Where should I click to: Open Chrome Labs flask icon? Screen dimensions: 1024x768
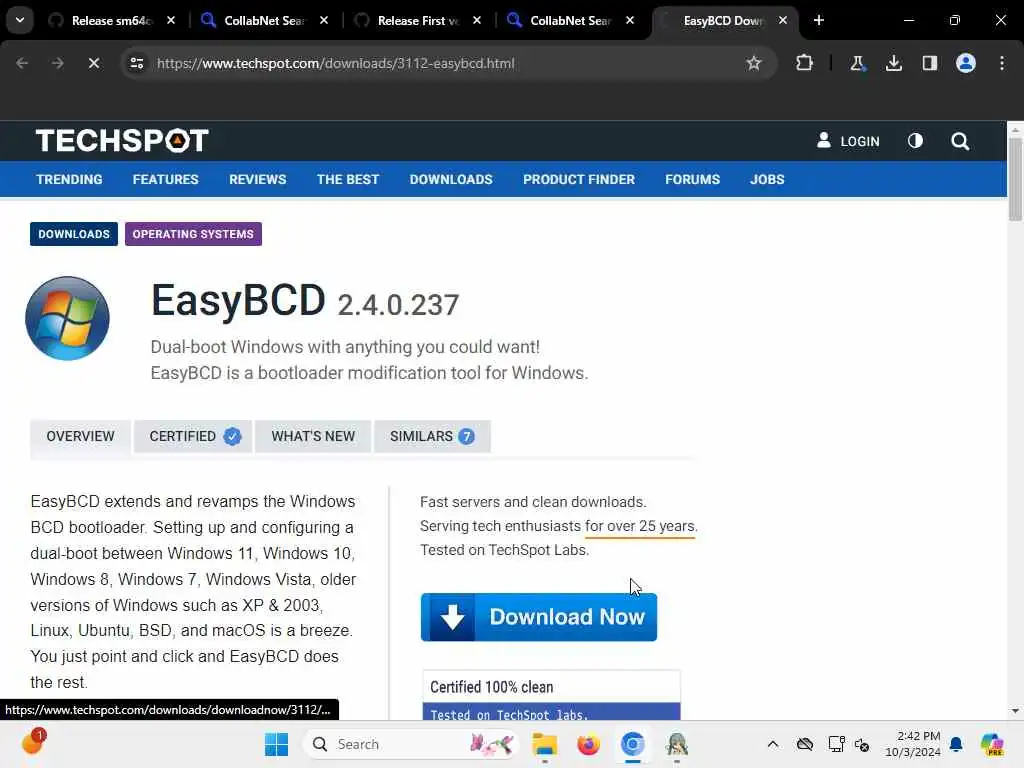857,63
